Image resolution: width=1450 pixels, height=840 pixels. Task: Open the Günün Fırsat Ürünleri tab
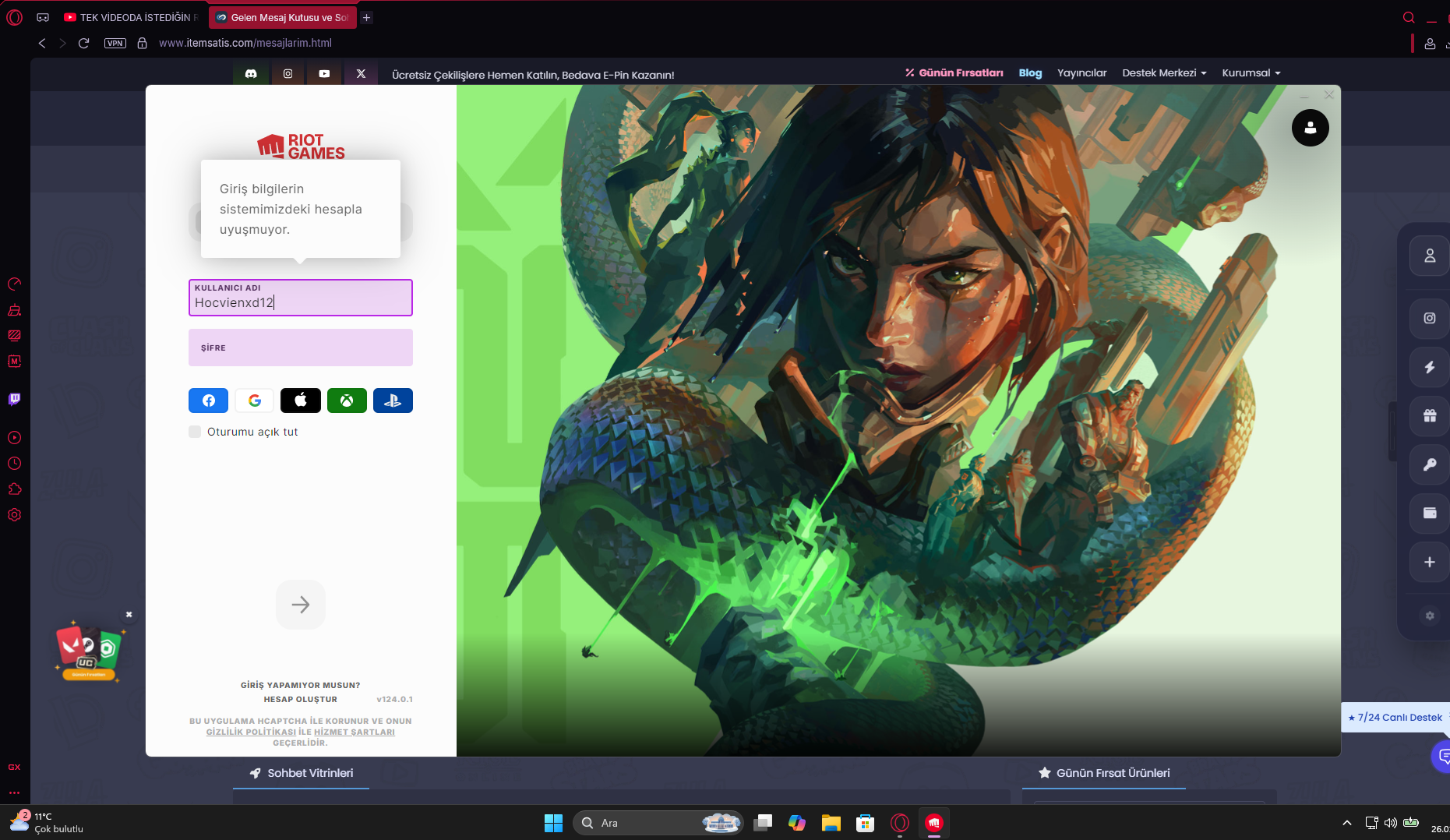tap(1104, 773)
